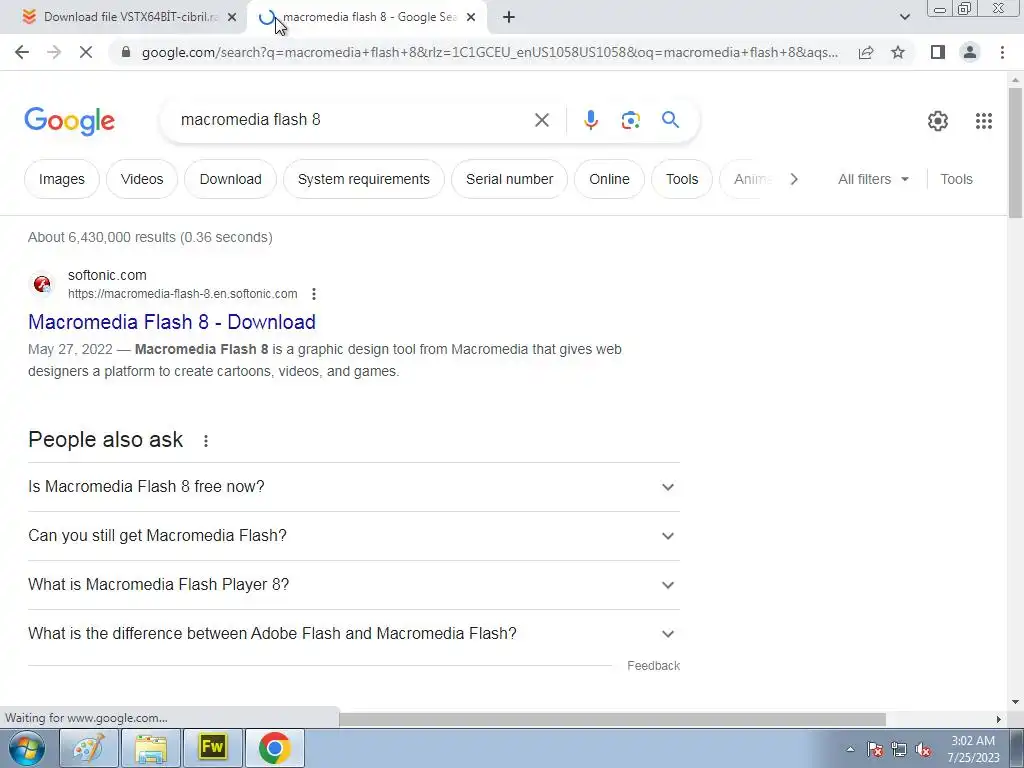Click the Chrome taskbar icon

[x=275, y=748]
